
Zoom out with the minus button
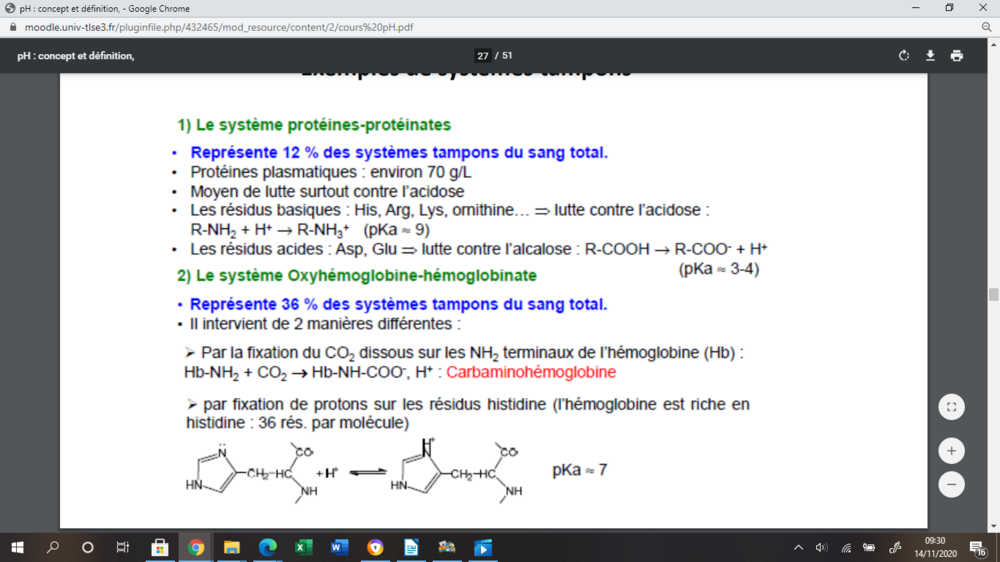click(951, 485)
